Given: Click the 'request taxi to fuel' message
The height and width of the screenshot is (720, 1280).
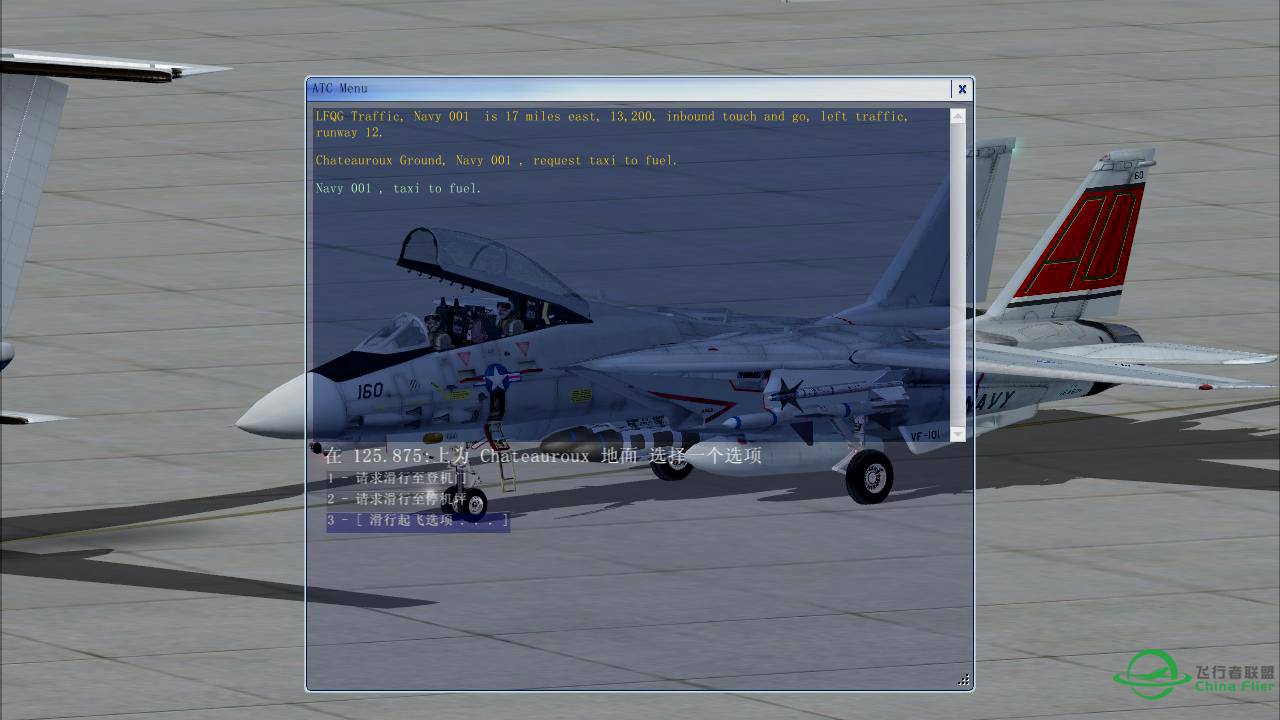Looking at the screenshot, I should (496, 161).
